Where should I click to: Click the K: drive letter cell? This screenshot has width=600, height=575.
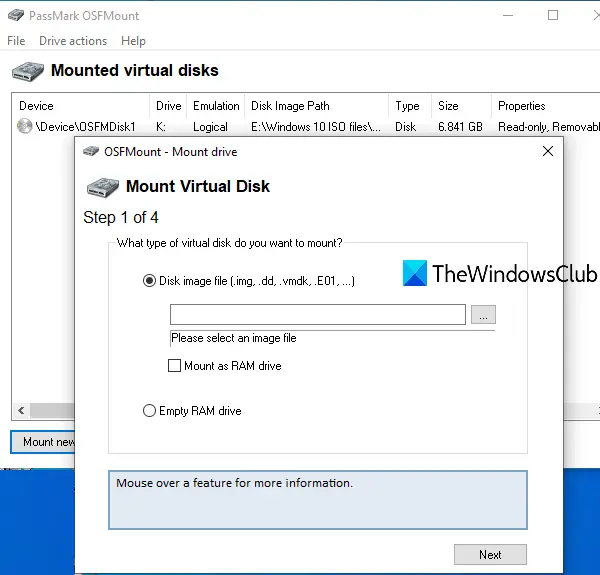[161, 127]
